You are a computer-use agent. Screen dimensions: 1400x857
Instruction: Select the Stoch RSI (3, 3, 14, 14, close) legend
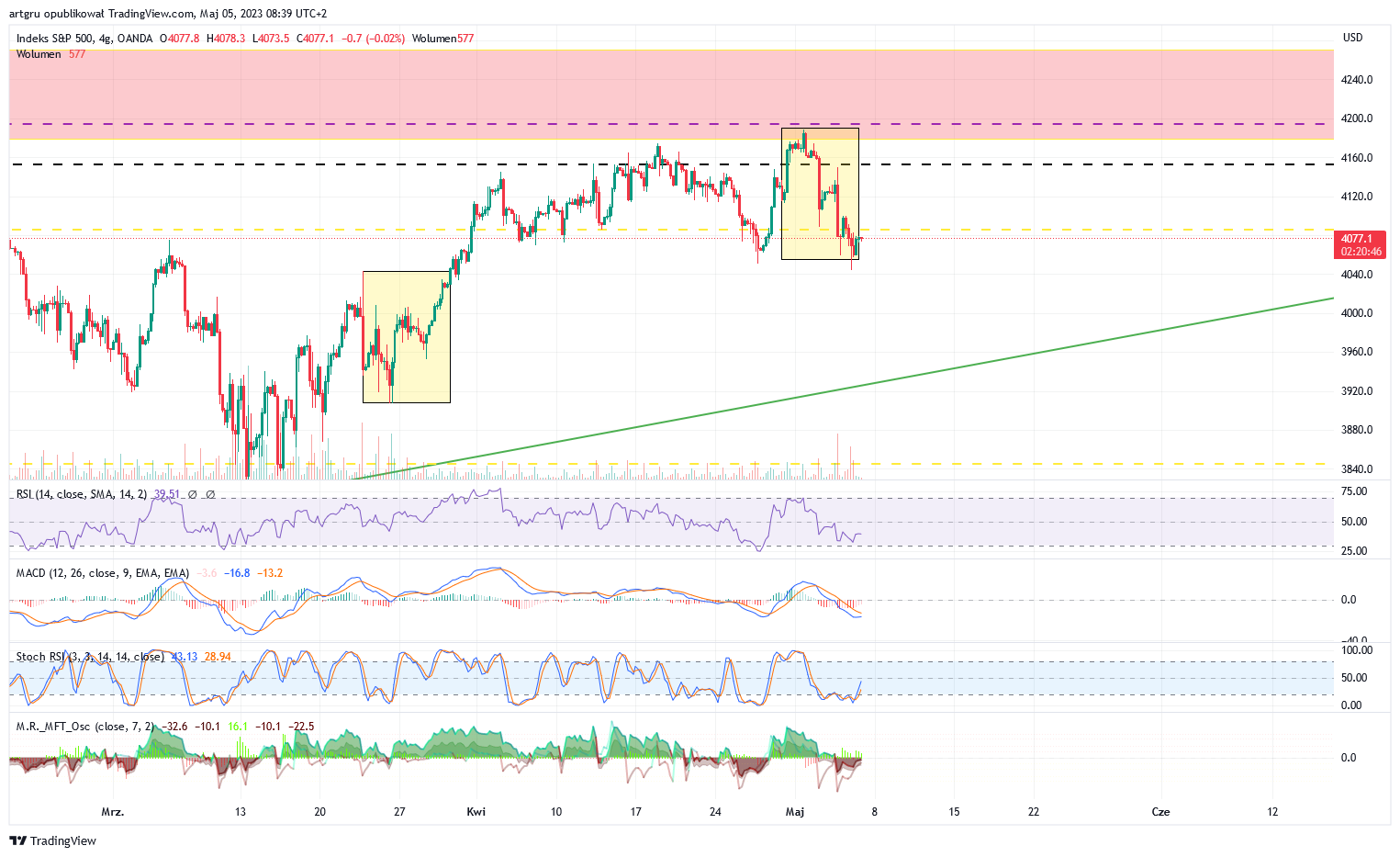[x=90, y=657]
